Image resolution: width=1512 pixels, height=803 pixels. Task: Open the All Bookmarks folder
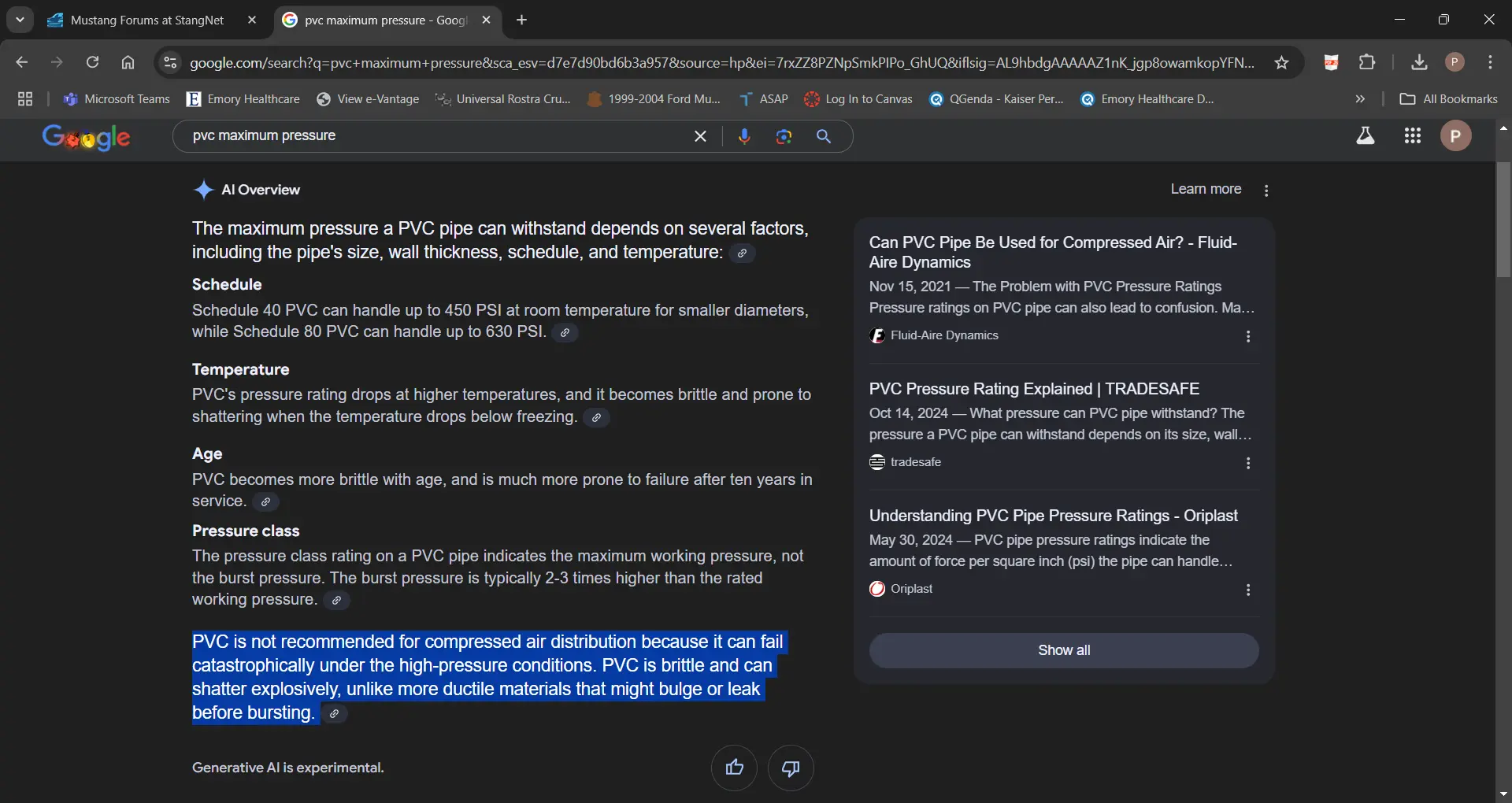[1449, 98]
